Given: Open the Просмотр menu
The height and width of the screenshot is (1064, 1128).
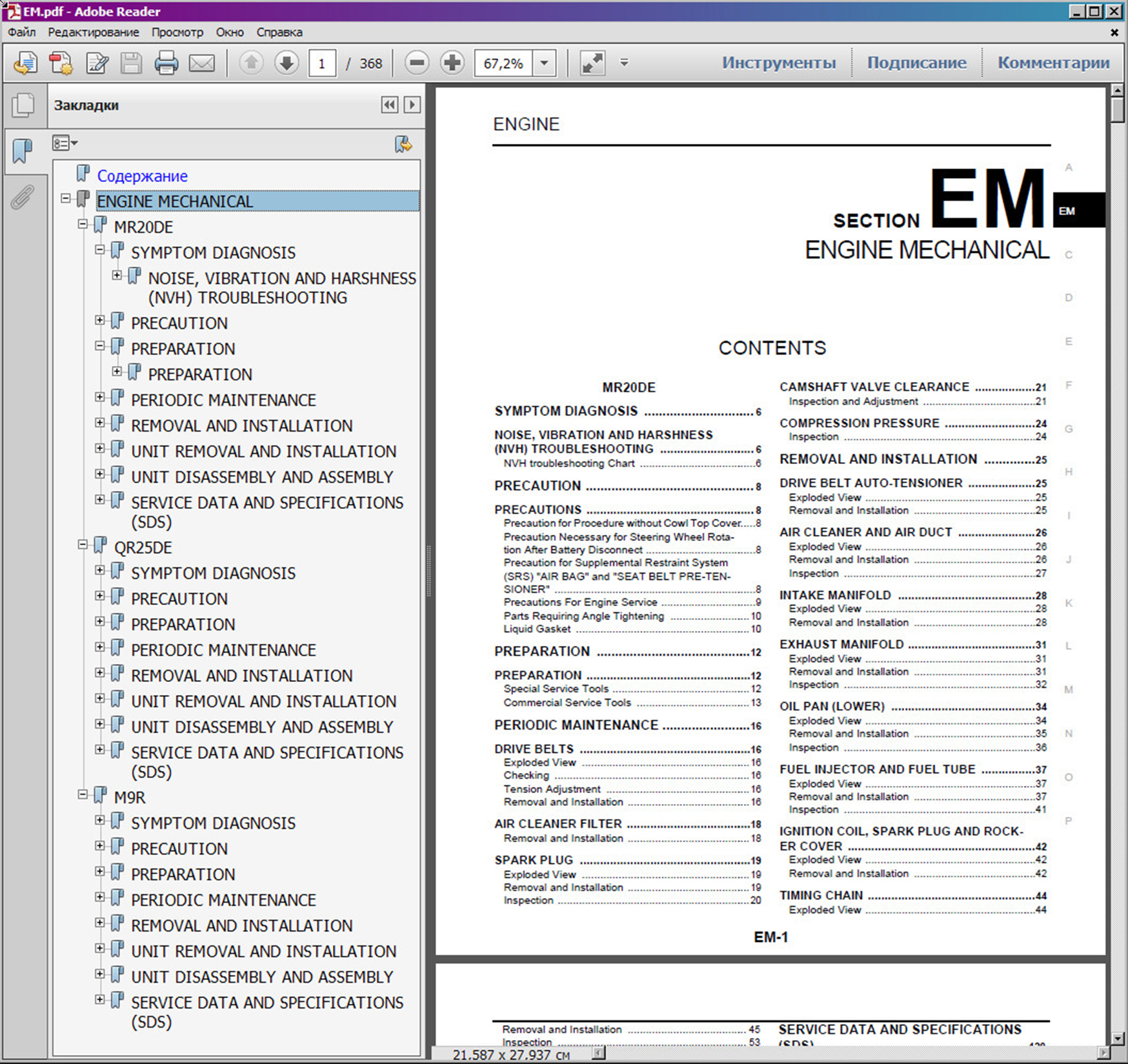Looking at the screenshot, I should [177, 32].
